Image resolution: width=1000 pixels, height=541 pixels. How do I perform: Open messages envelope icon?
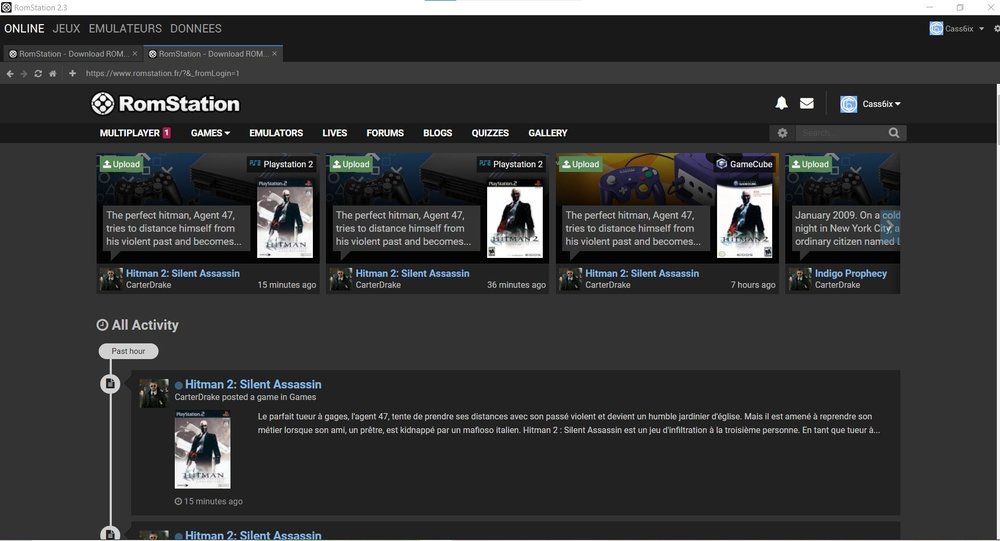(x=807, y=103)
